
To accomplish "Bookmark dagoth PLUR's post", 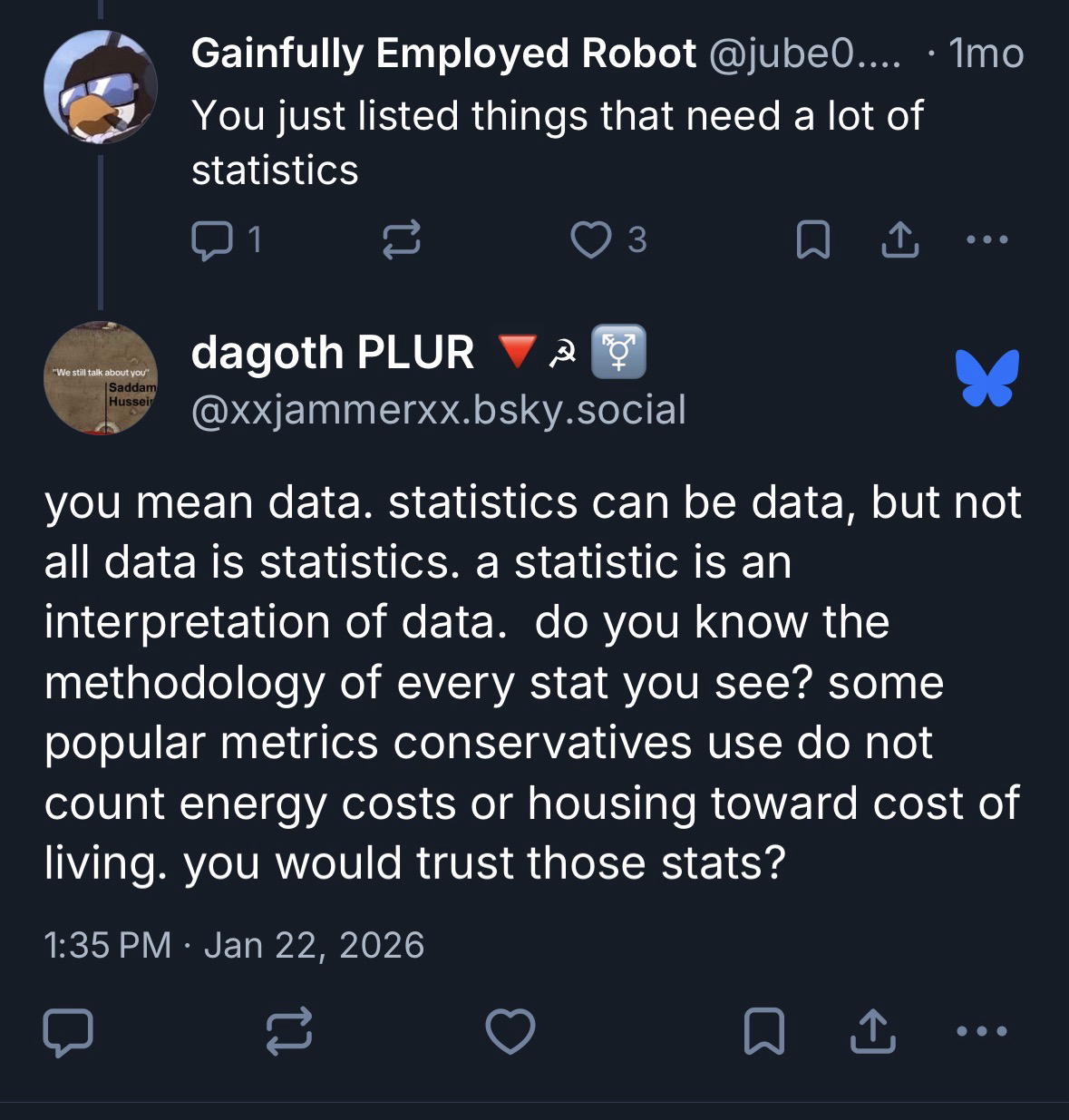I will click(x=763, y=1032).
